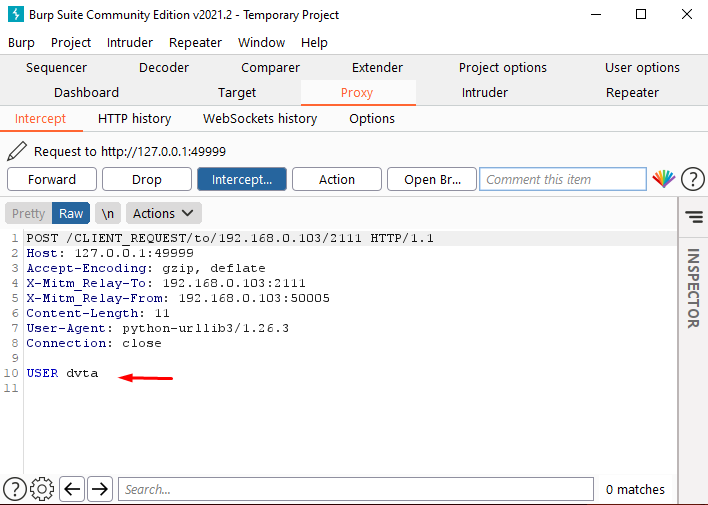The width and height of the screenshot is (708, 505).
Task: Expand the INSPECTOR side panel
Action: click(693, 288)
